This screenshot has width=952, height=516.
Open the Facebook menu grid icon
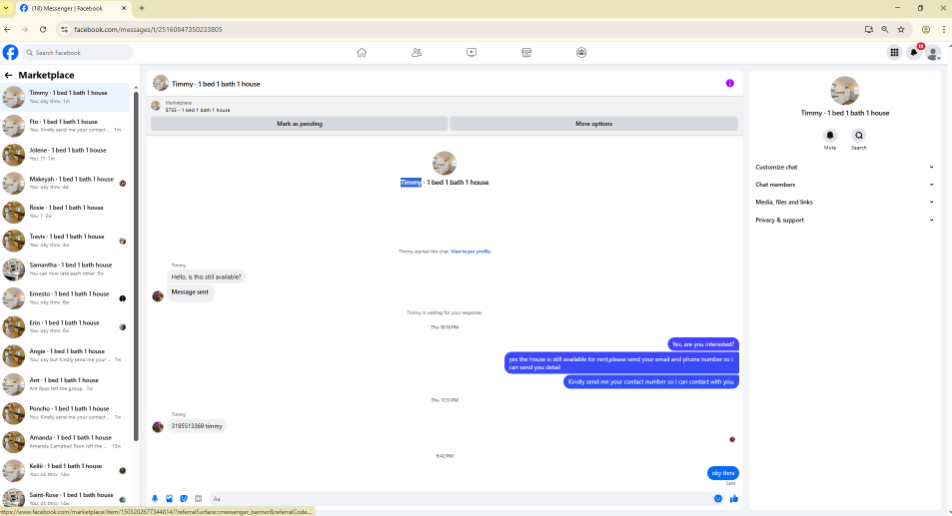pos(894,53)
